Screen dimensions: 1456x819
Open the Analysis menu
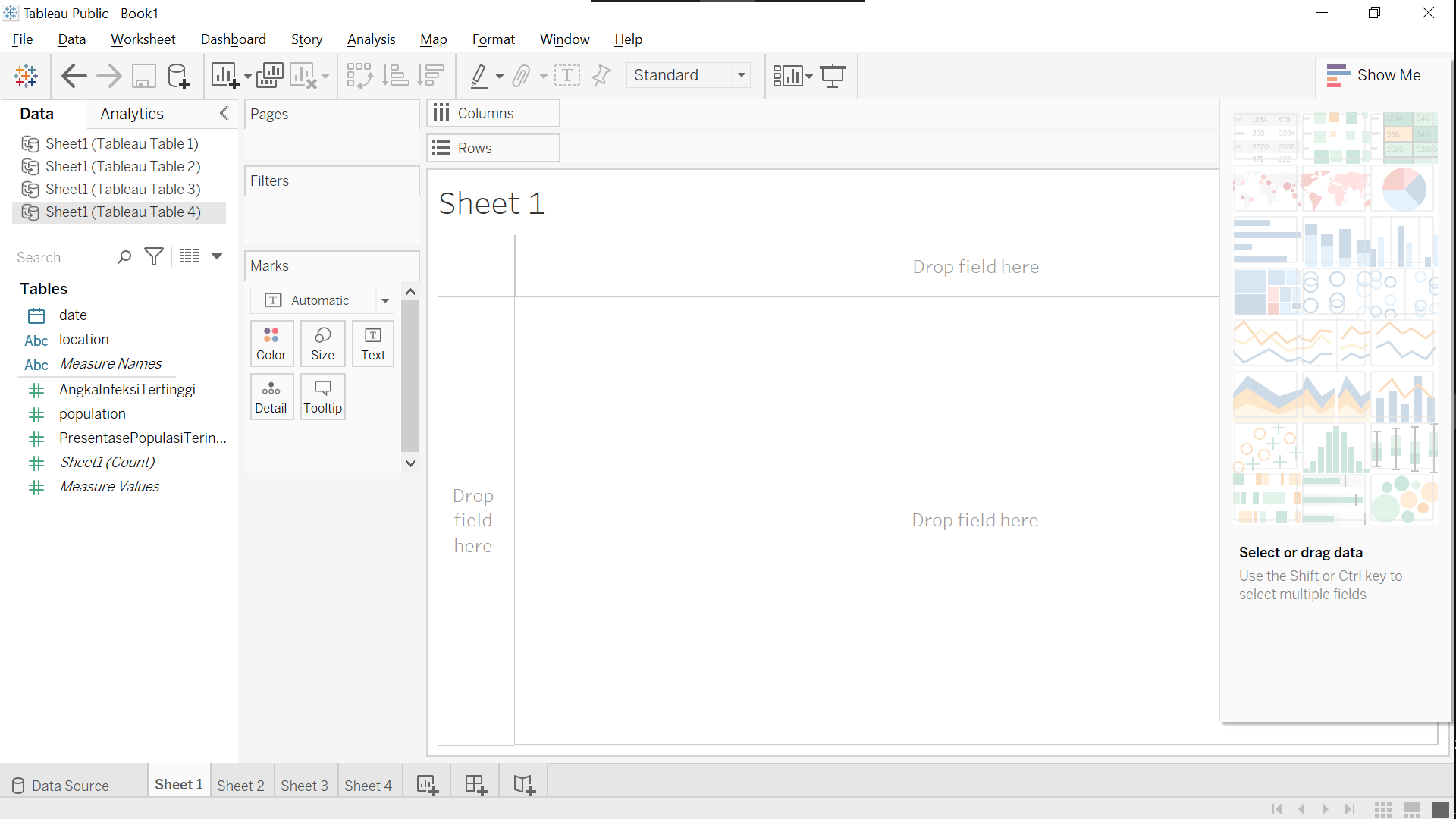pyautogui.click(x=371, y=39)
